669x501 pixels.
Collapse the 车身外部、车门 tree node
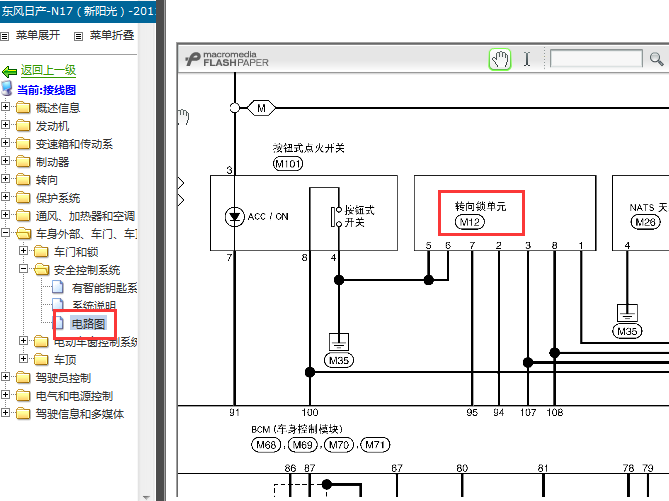click(5, 233)
